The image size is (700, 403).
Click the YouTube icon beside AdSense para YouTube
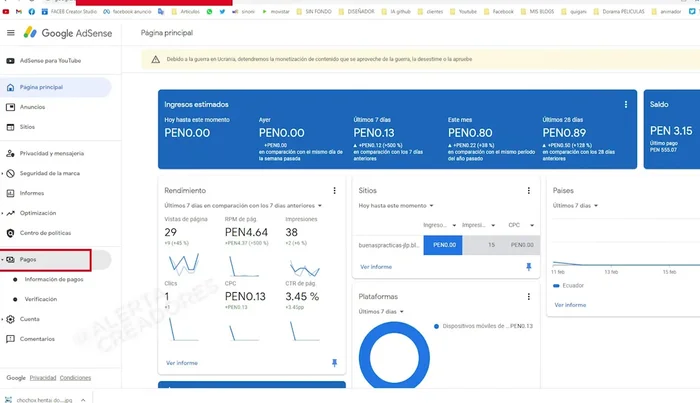click(10, 61)
